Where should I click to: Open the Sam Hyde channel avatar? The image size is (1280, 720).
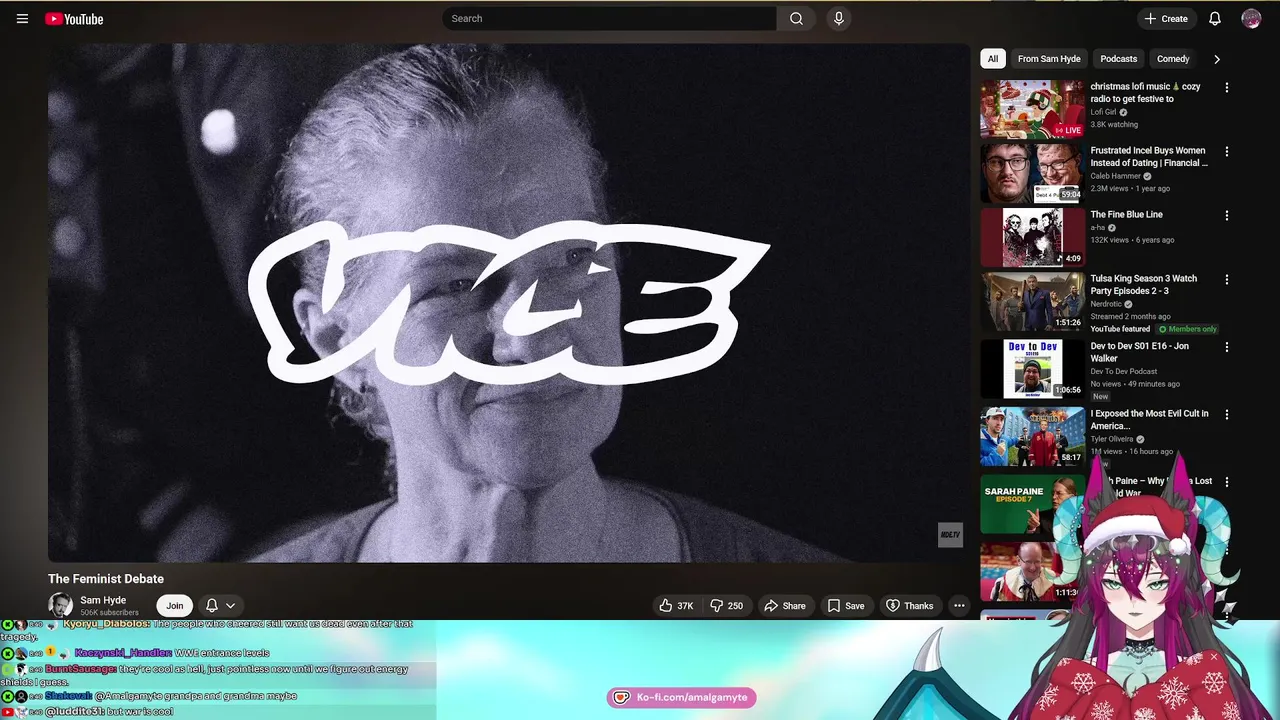(x=60, y=605)
